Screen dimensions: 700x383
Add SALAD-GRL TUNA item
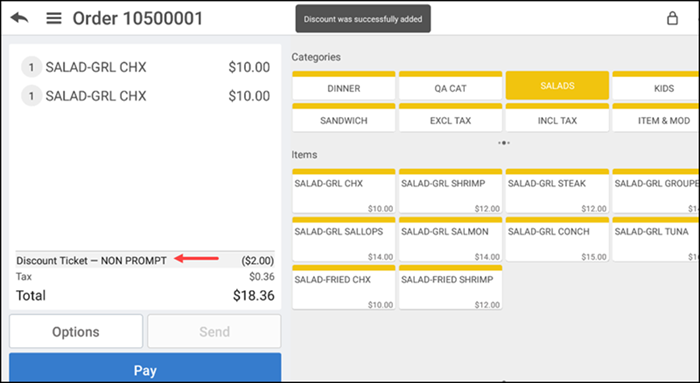tap(656, 239)
